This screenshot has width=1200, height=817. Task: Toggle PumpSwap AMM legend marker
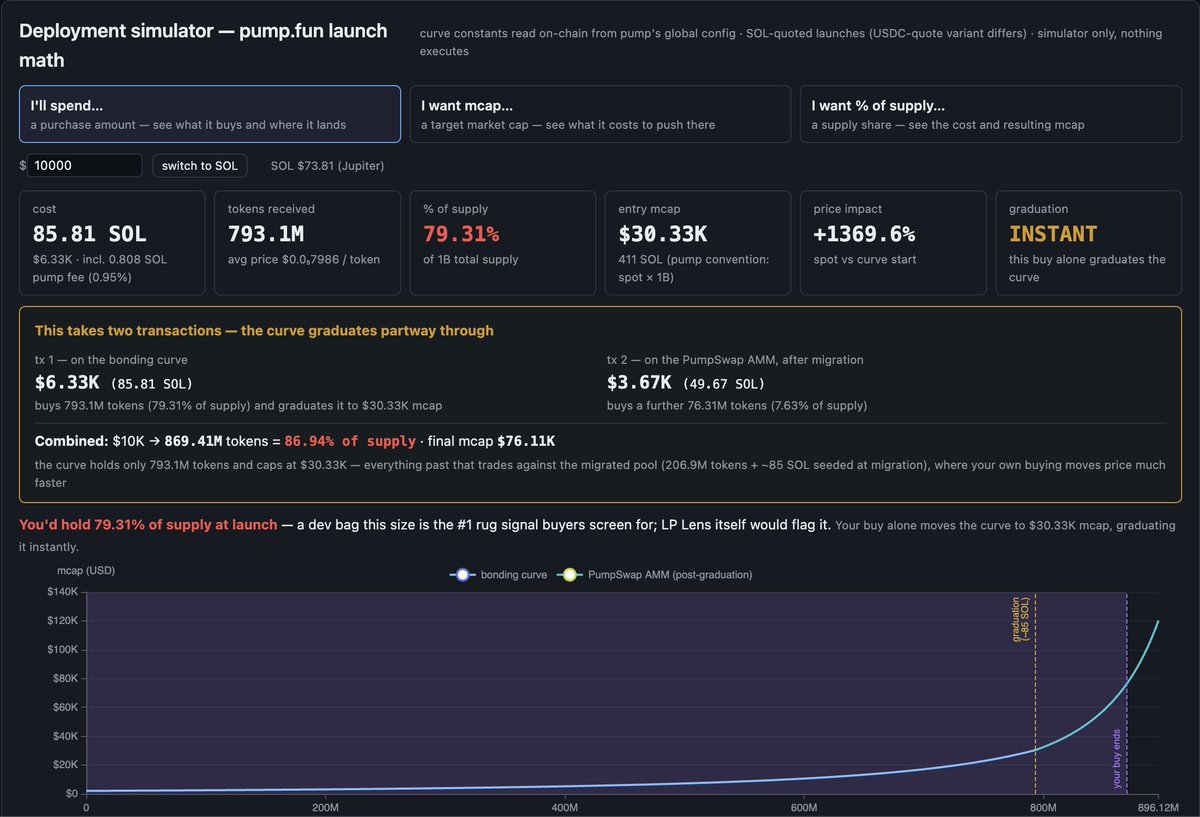point(570,575)
